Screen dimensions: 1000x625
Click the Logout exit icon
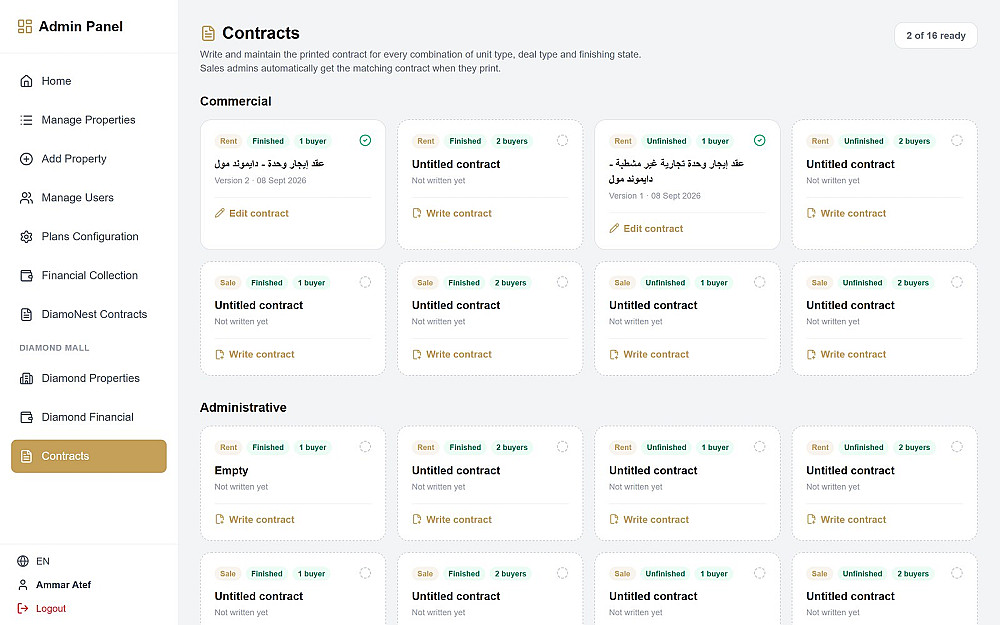tap(23, 608)
